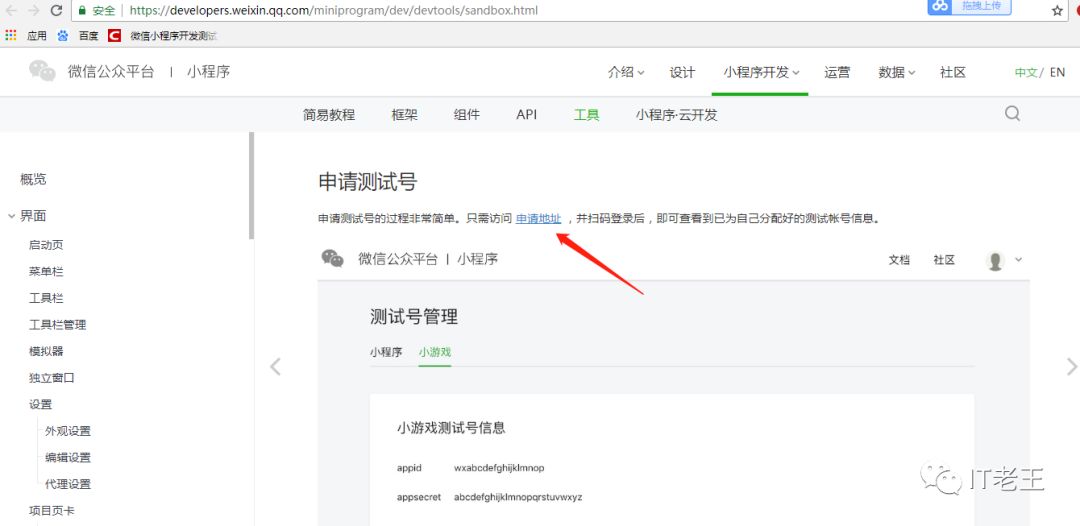Click the address bar URL
Screen dimensions: 1080x526
pyautogui.click(x=334, y=10)
